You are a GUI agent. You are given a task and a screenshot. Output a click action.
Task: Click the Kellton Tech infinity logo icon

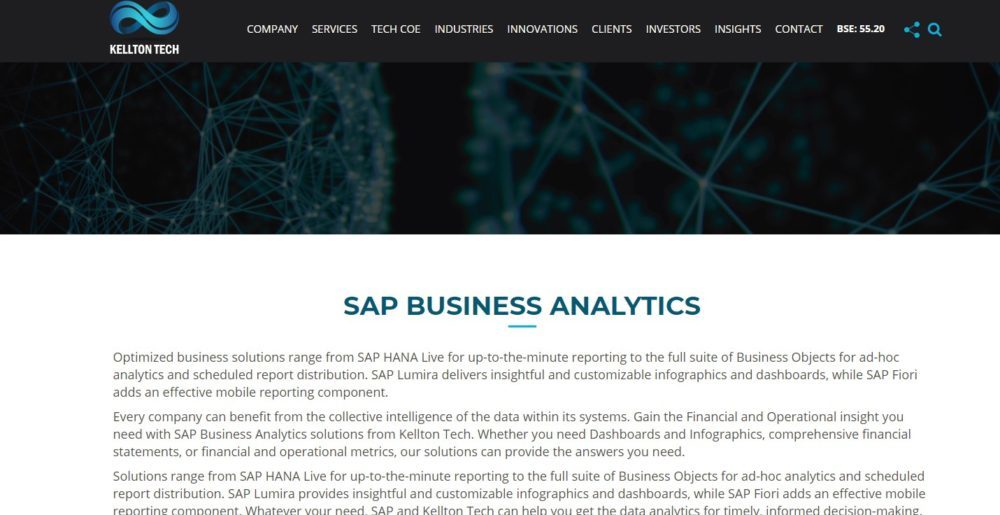pos(144,18)
